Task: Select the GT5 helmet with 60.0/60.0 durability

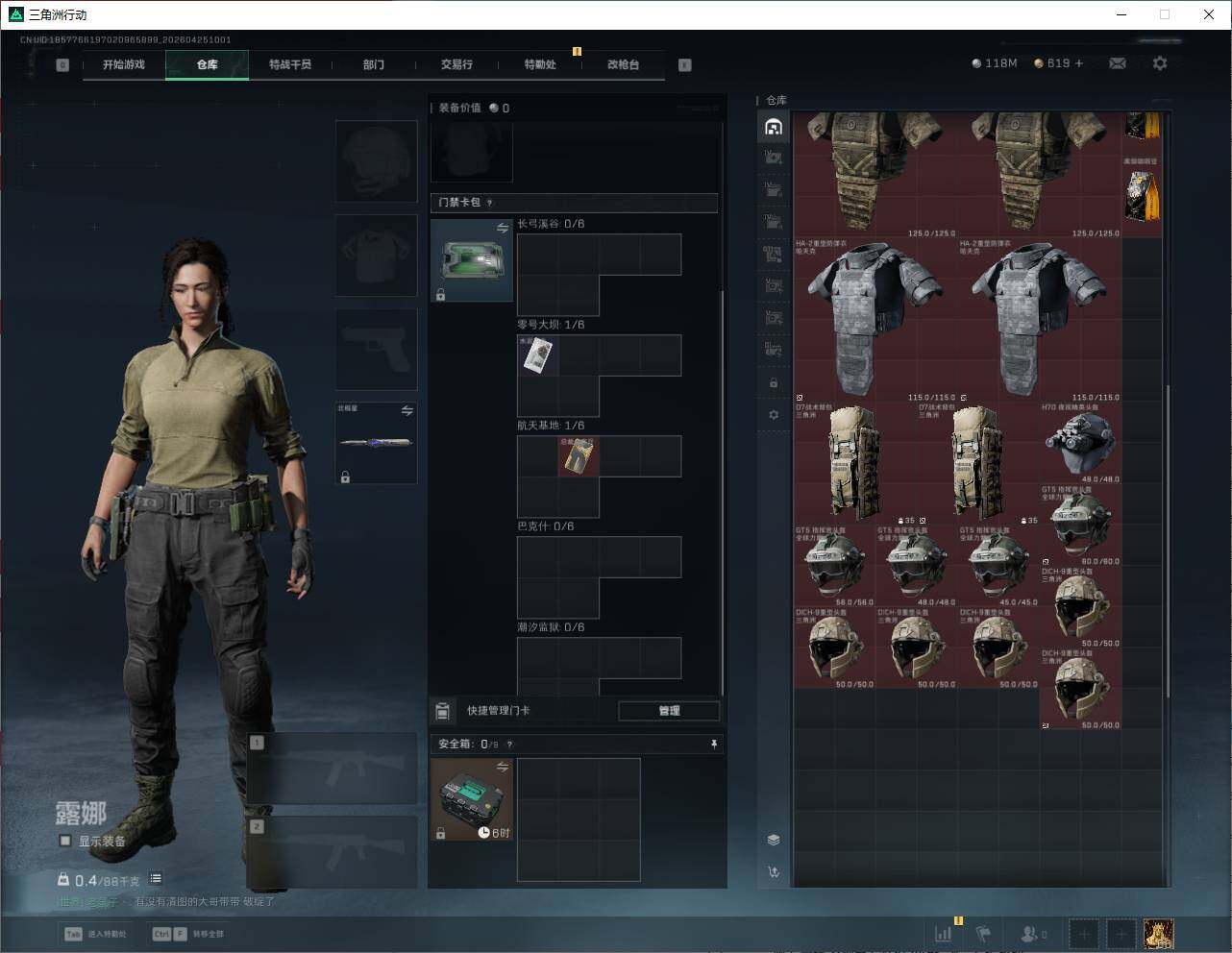Action: point(1081,525)
